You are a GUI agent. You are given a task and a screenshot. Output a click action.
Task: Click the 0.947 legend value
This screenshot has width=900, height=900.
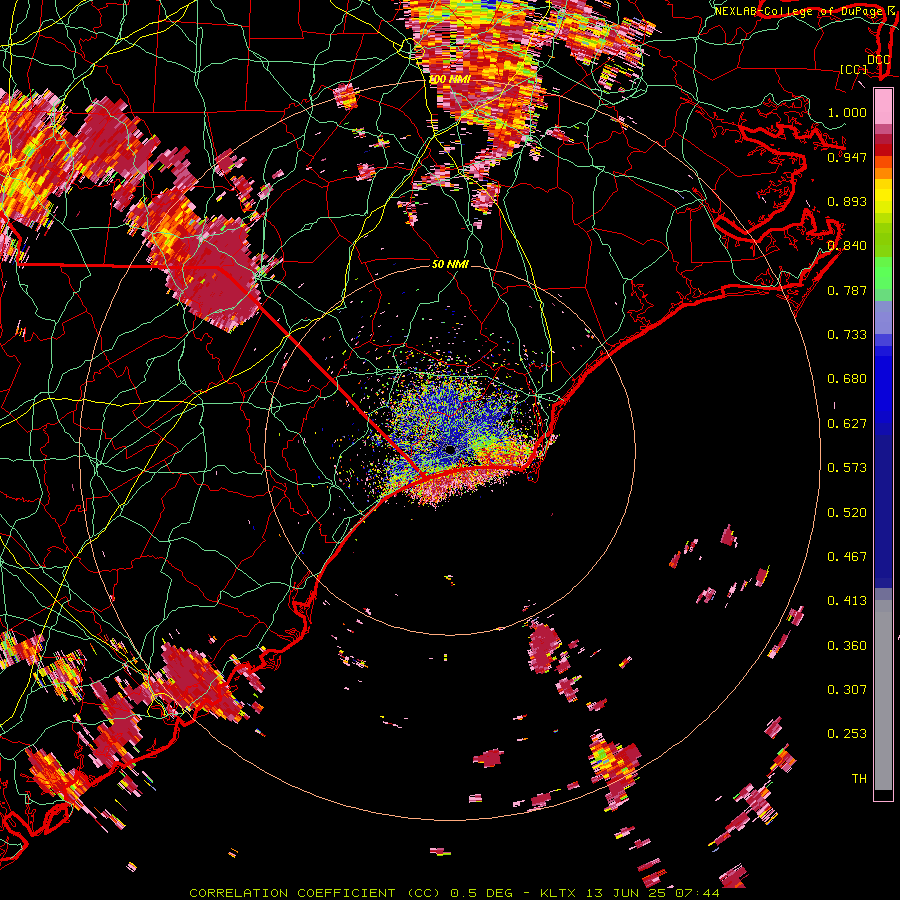(x=847, y=157)
